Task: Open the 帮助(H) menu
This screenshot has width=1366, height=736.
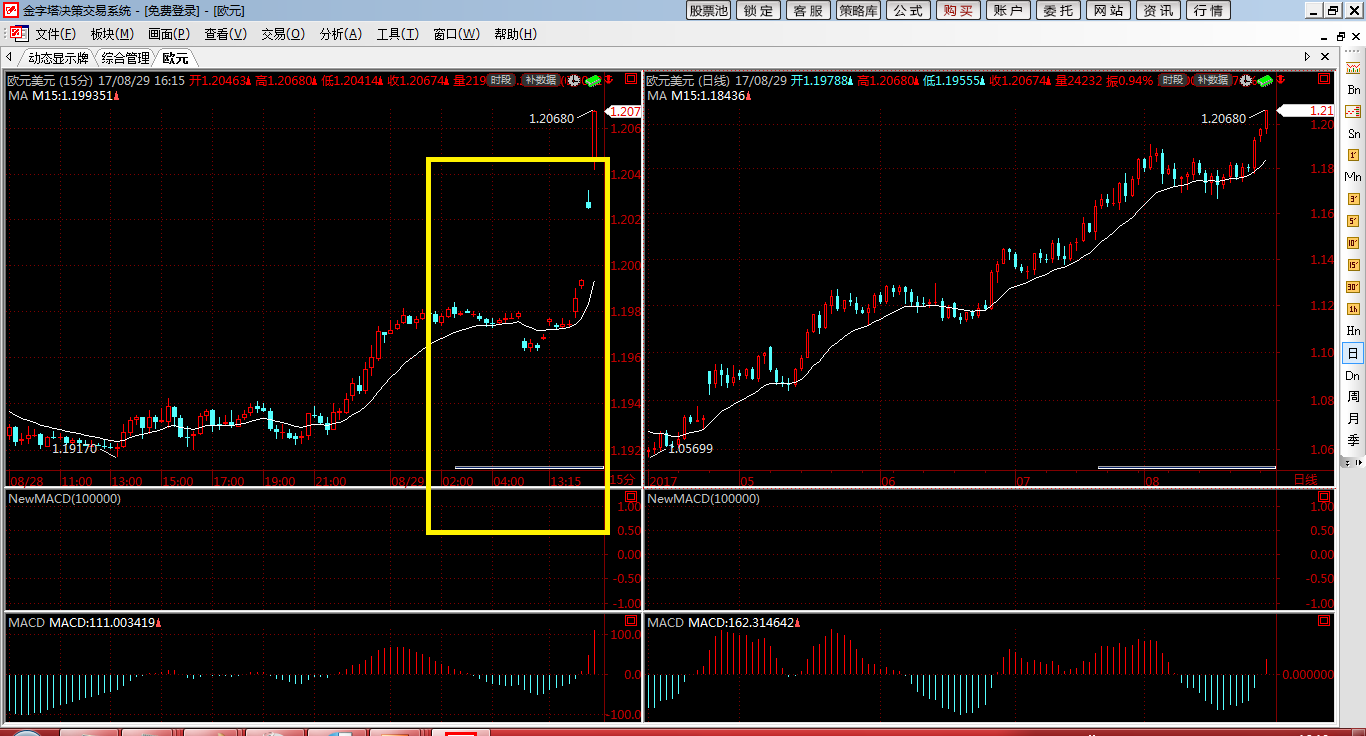Action: click(x=515, y=34)
